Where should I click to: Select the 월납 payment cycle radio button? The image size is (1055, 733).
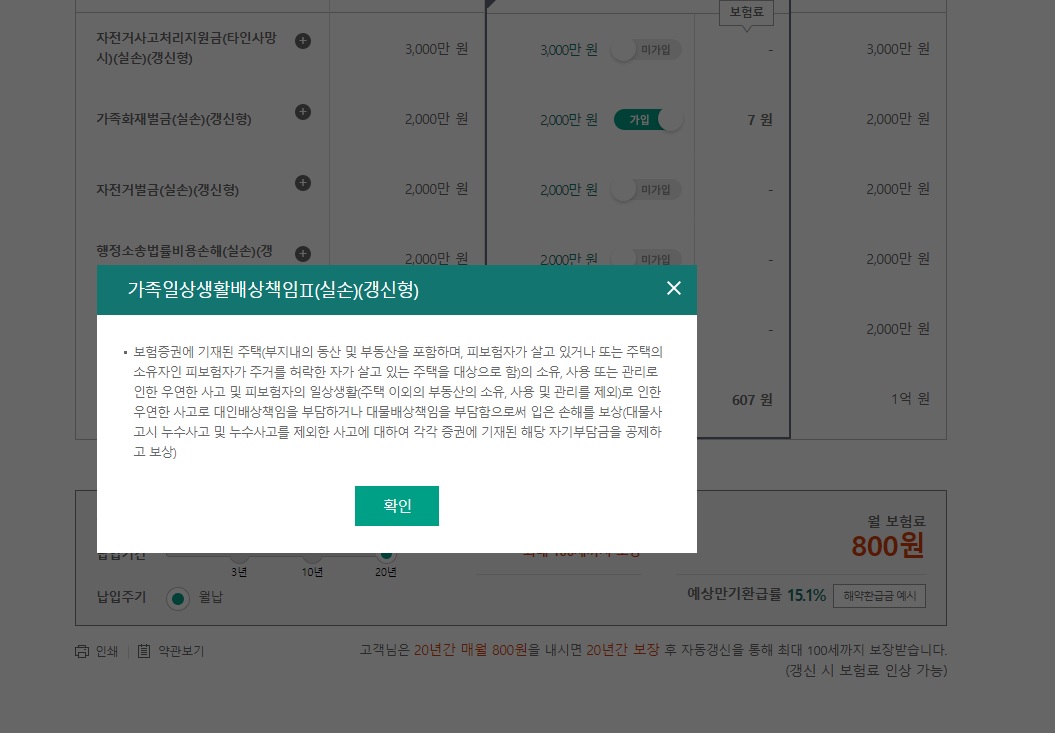click(178, 598)
